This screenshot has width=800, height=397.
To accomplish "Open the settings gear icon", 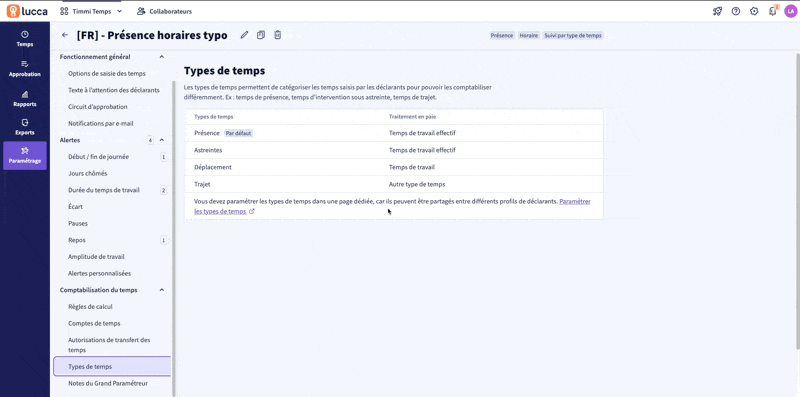I will pyautogui.click(x=754, y=11).
